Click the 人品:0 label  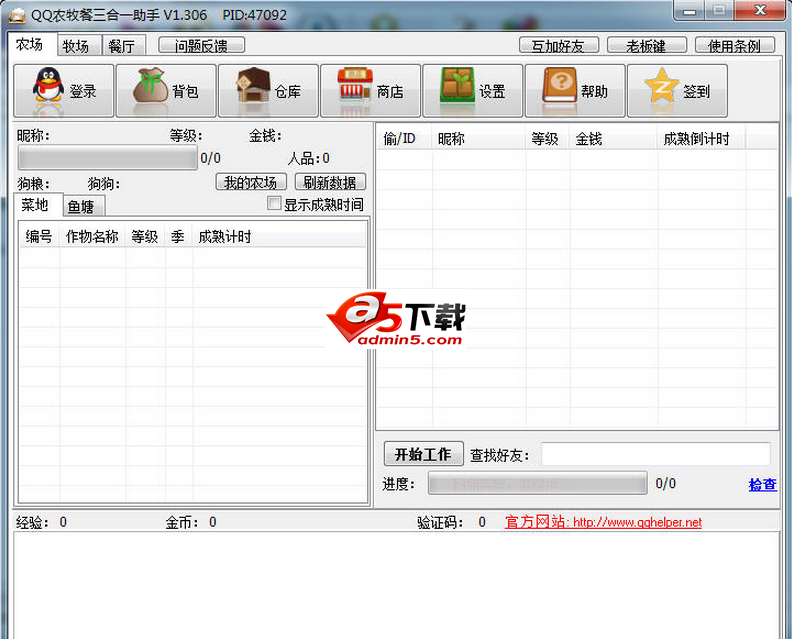click(309, 159)
